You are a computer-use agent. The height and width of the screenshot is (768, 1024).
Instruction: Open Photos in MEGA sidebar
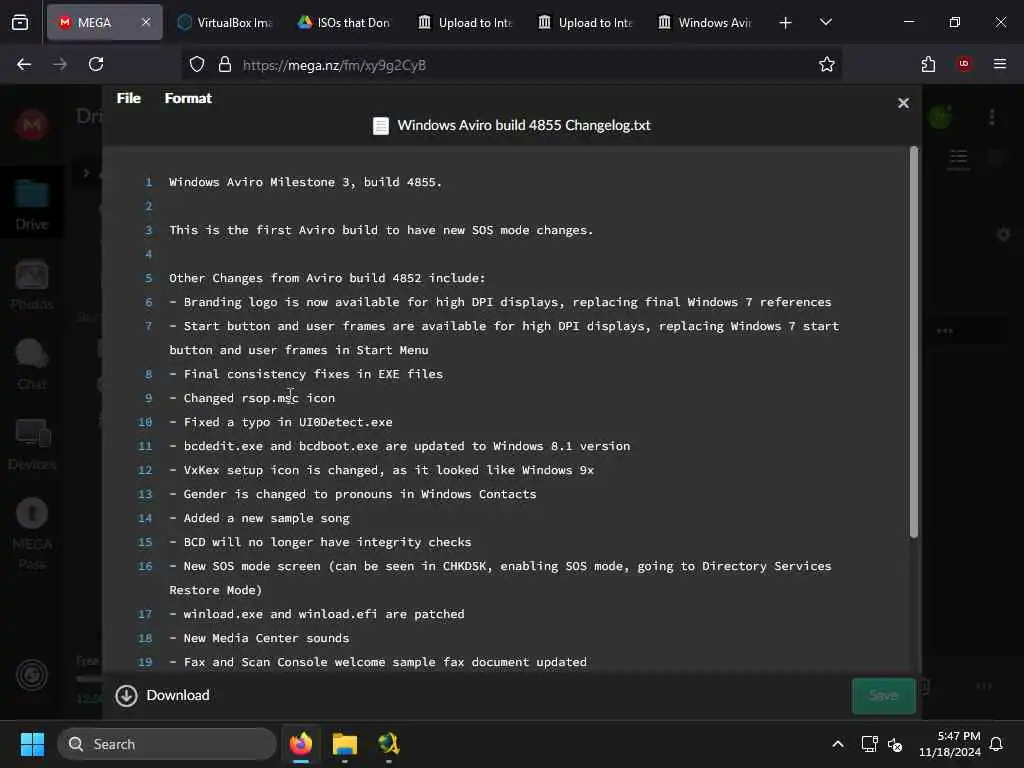pos(31,285)
